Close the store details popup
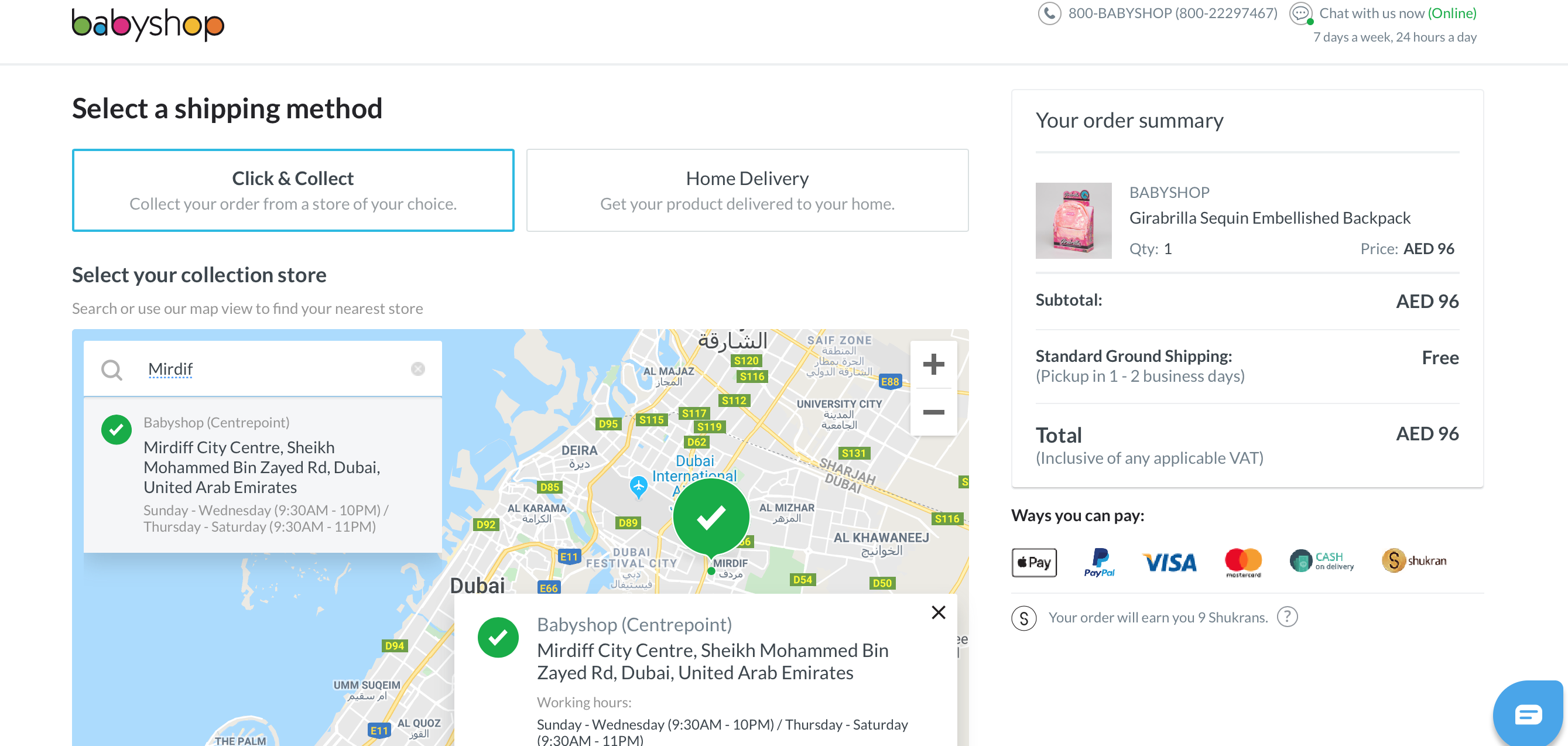Image resolution: width=1568 pixels, height=746 pixels. coord(938,612)
